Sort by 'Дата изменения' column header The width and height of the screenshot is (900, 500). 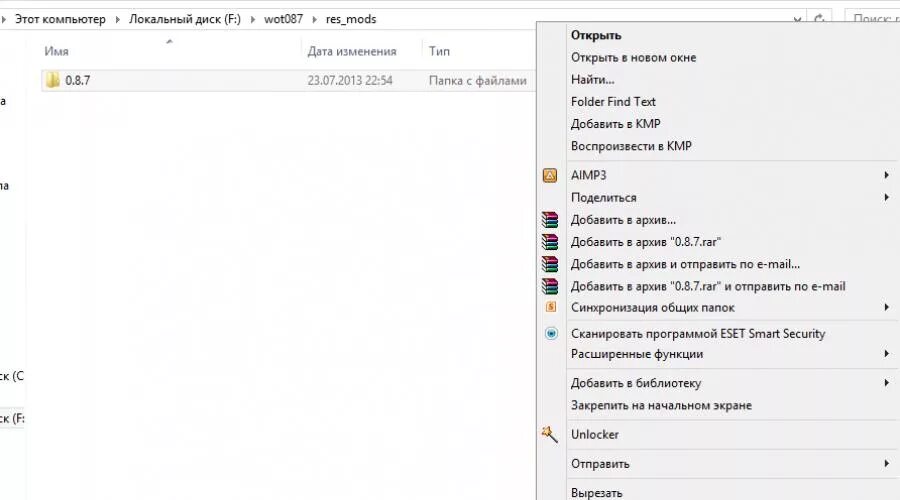[352, 51]
